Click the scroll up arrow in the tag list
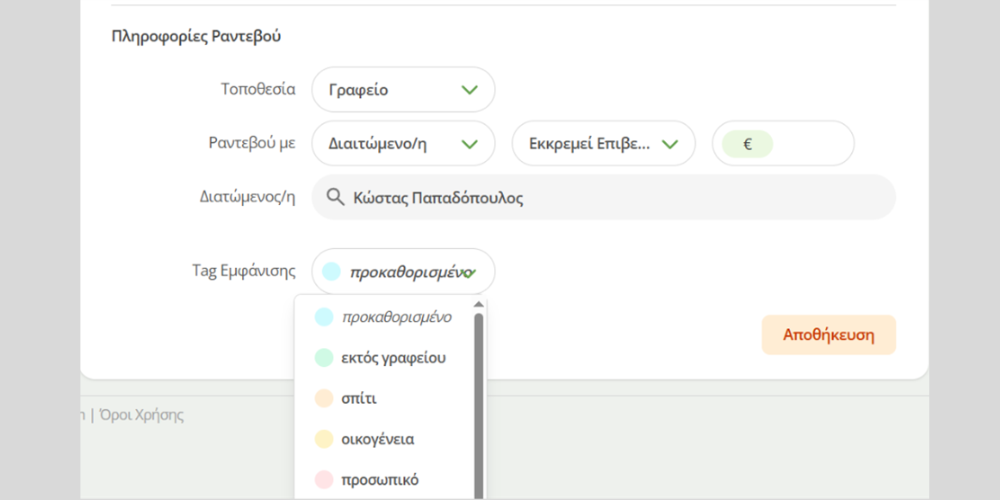 pyautogui.click(x=478, y=305)
